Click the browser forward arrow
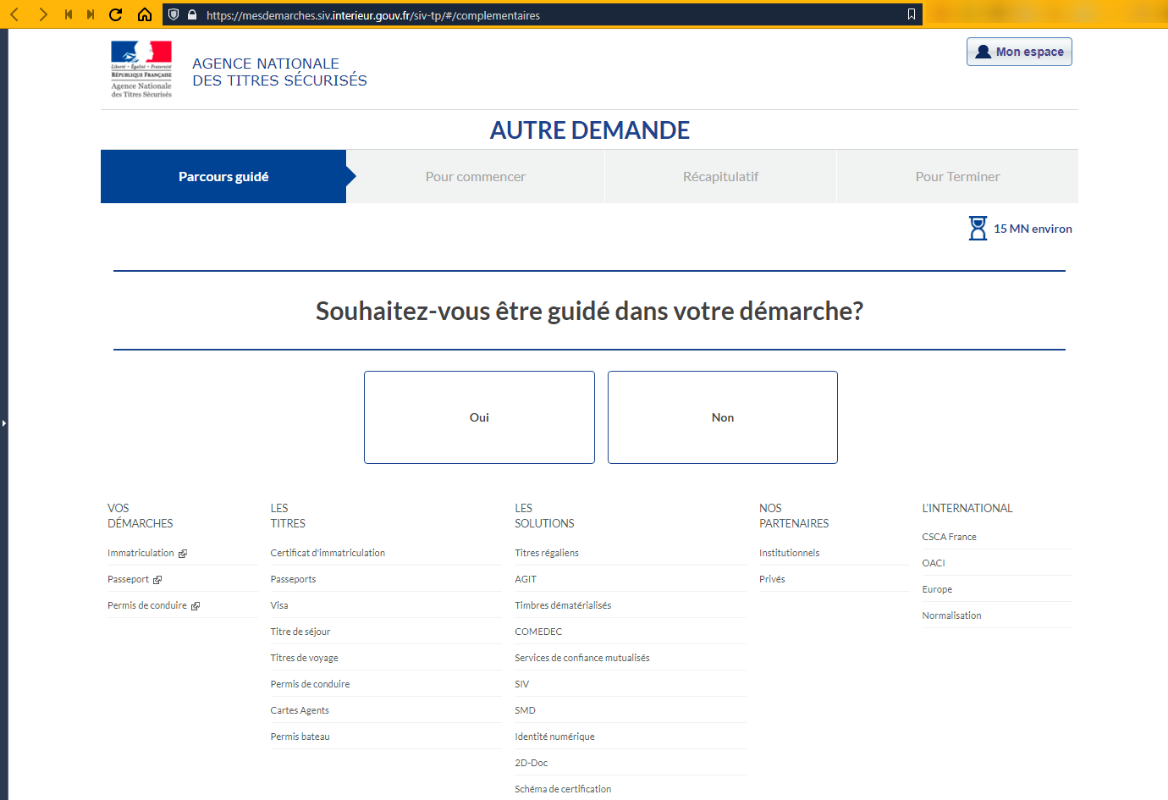This screenshot has width=1168, height=800. 42,15
